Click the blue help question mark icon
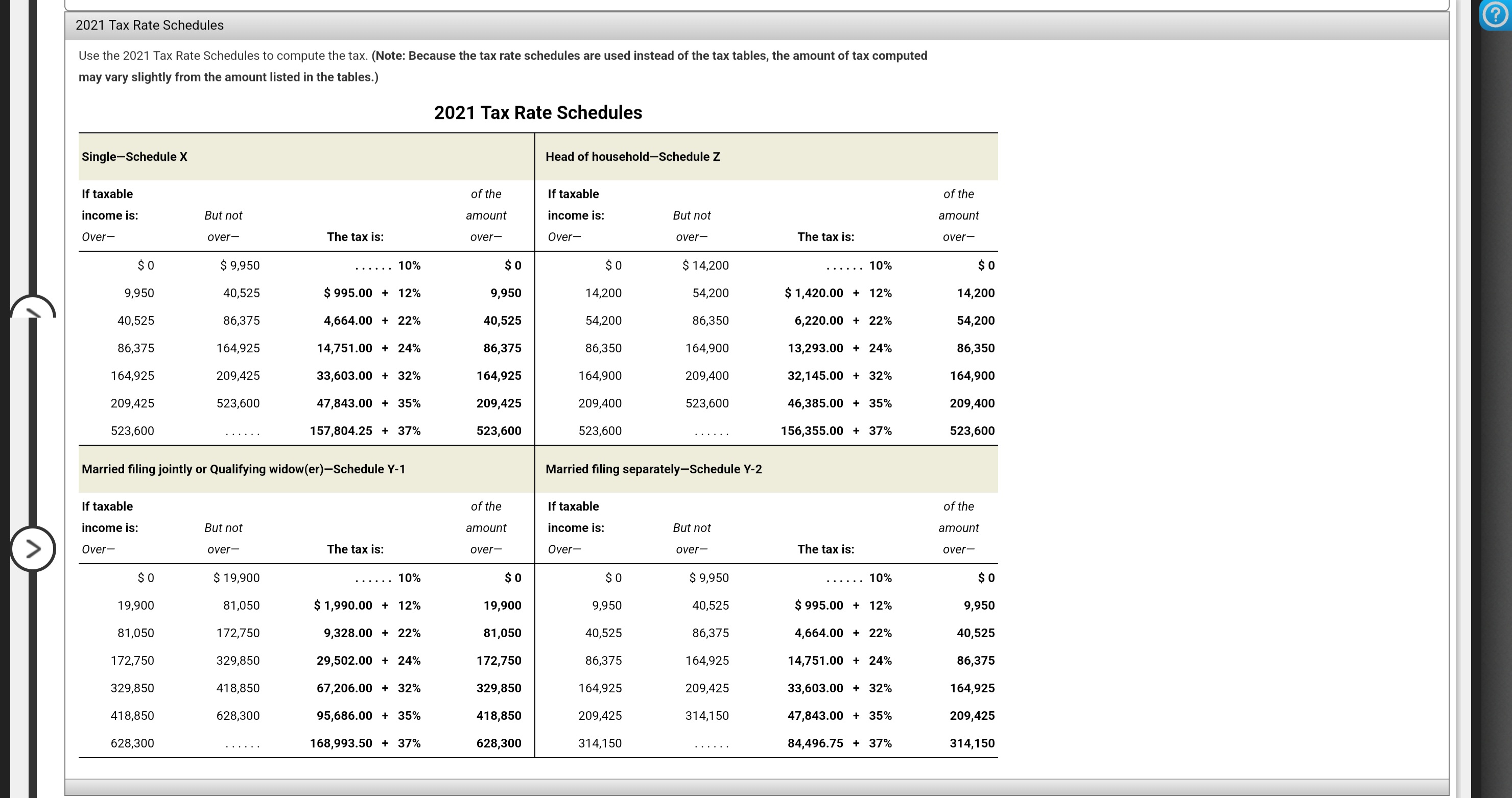1512x798 pixels. coord(1495,15)
